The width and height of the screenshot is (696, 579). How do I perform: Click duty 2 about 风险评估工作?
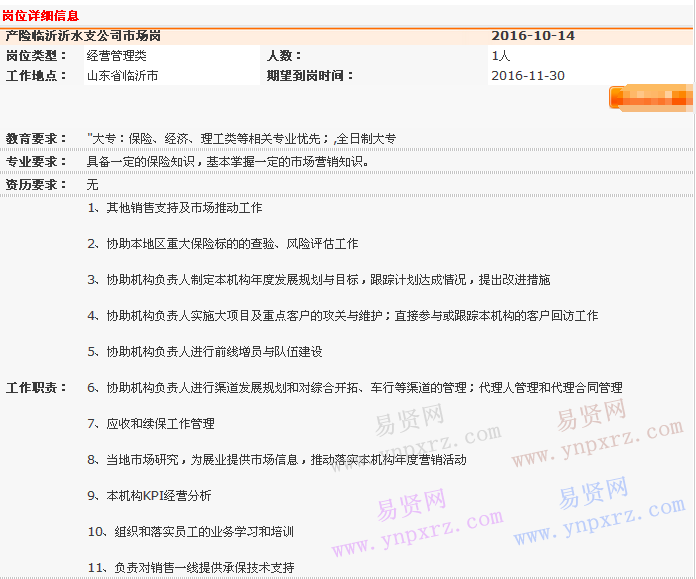coord(222,244)
